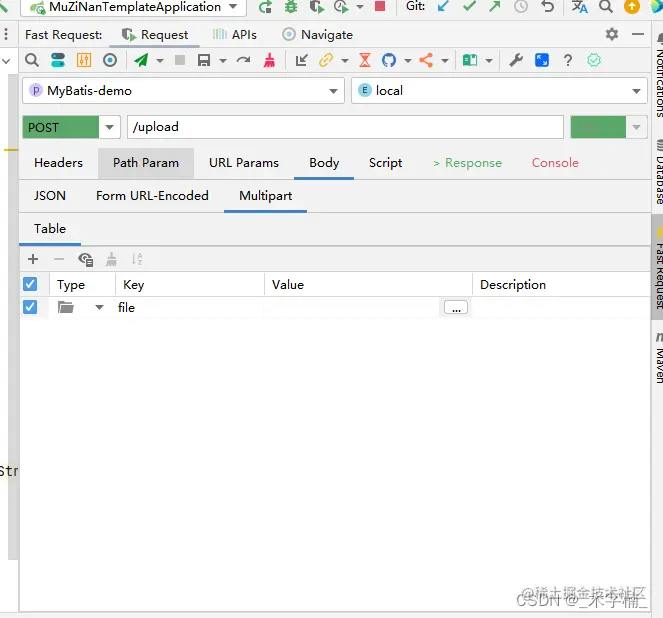Image resolution: width=663 pixels, height=618 pixels.
Task: Click the red hourglass icon
Action: 364,60
